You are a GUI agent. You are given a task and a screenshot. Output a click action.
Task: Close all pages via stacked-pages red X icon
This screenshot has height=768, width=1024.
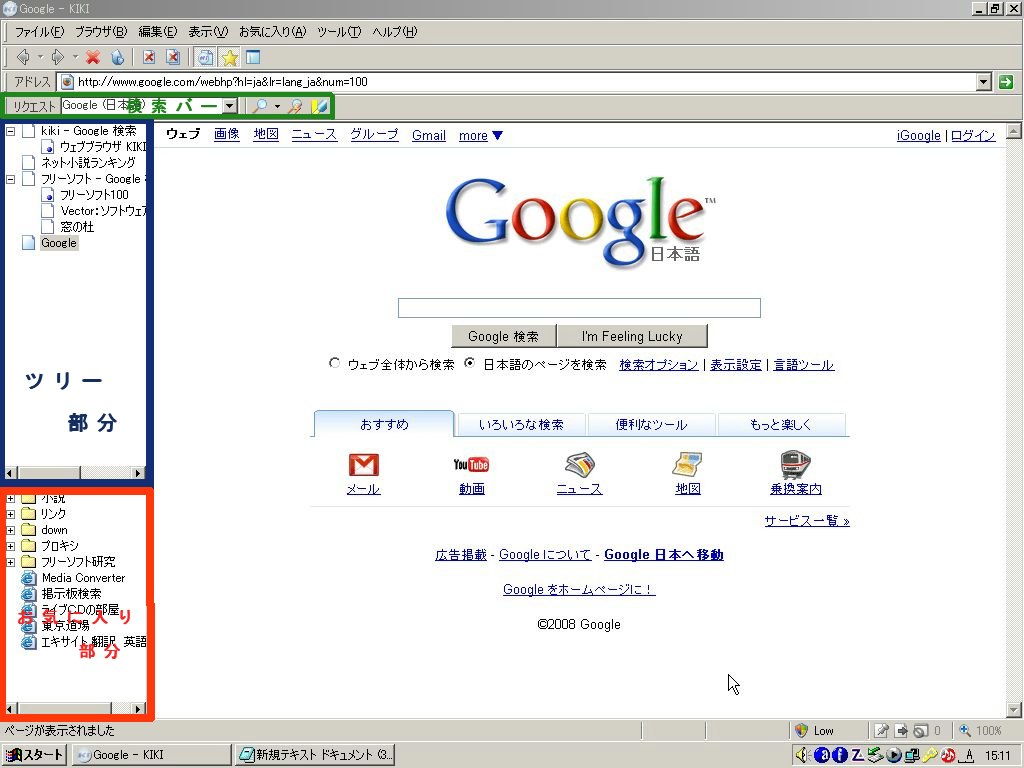click(x=172, y=57)
